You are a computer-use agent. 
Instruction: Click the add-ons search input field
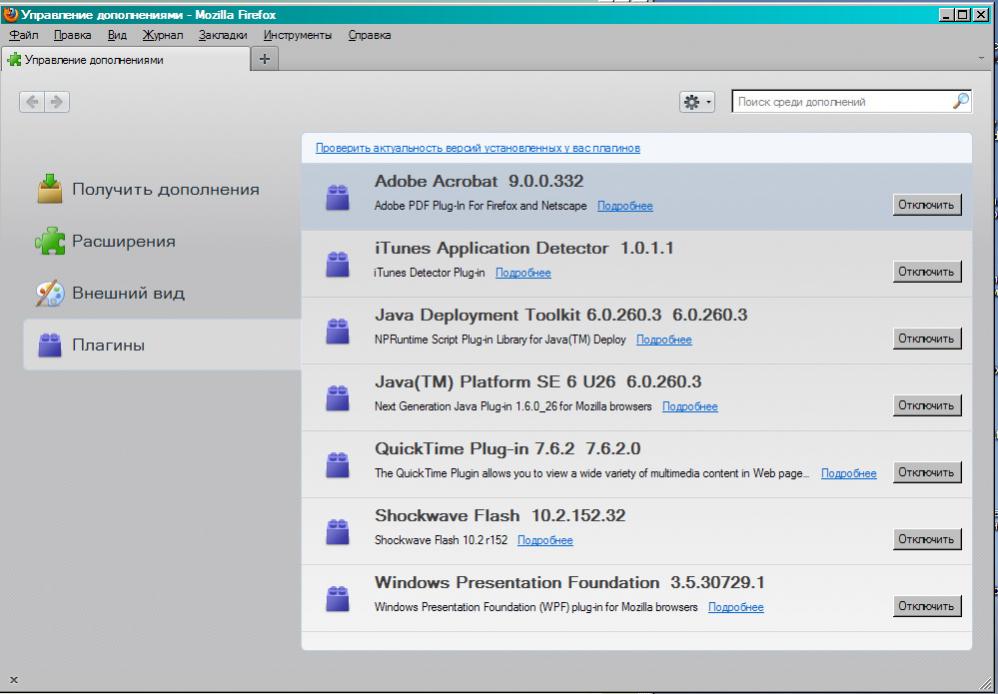pos(840,102)
